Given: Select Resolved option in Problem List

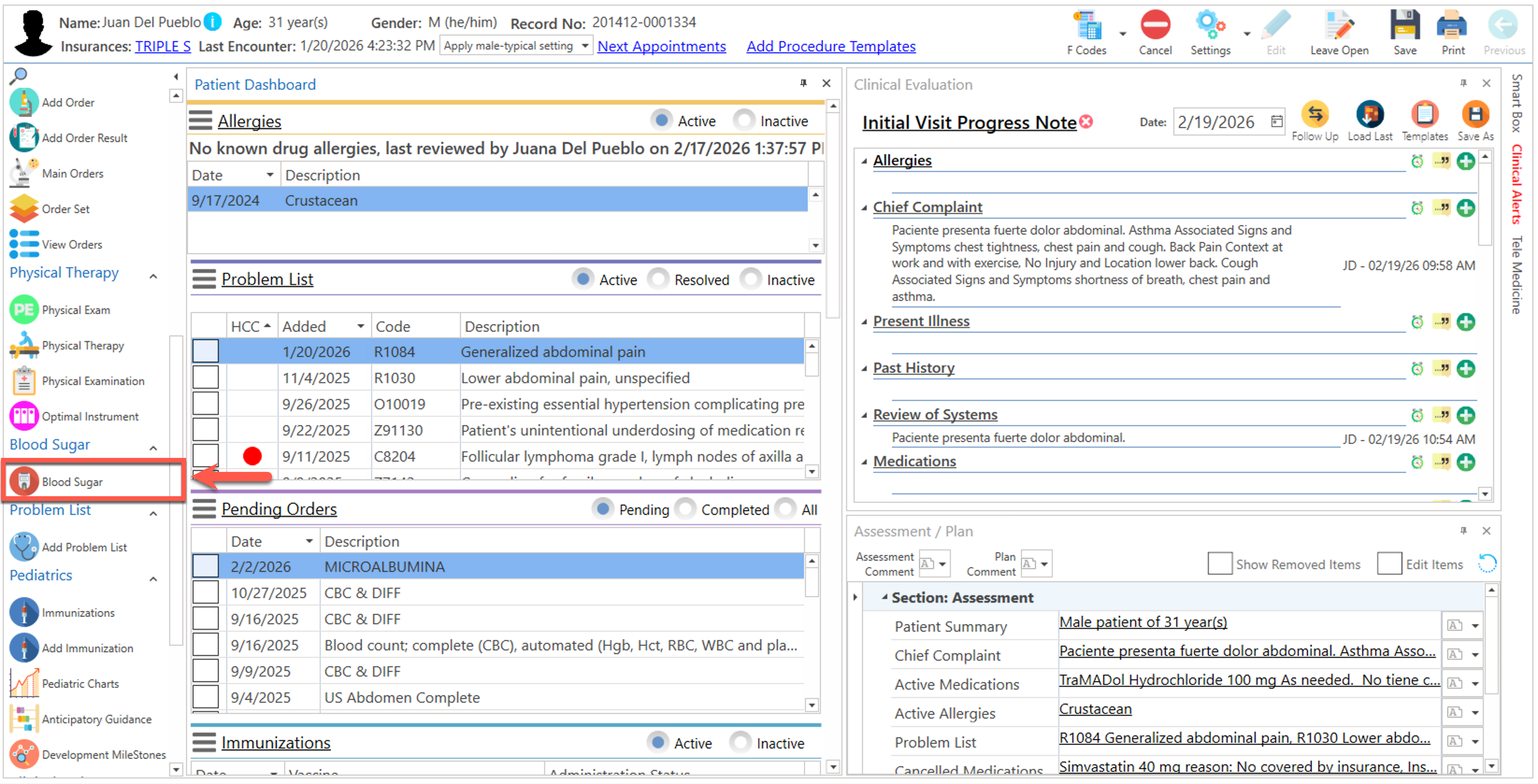Looking at the screenshot, I should point(659,279).
